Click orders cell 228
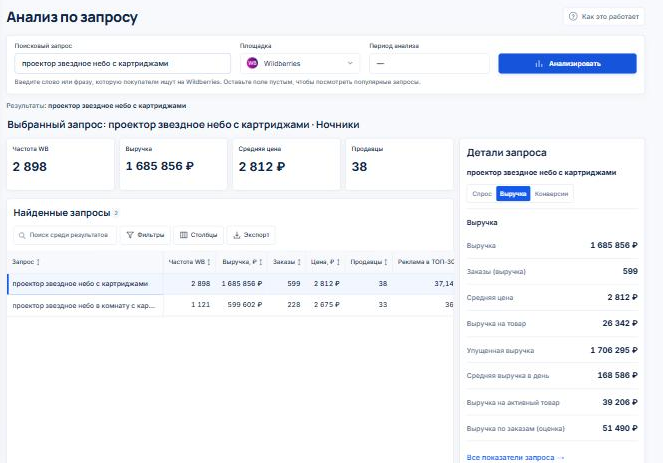Image resolution: width=663 pixels, height=463 pixels. 294,304
